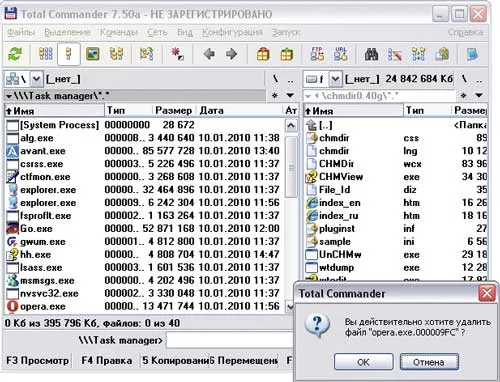Click the [..] parent folder entry
Viewport: 500px width, 382px height.
[396, 125]
